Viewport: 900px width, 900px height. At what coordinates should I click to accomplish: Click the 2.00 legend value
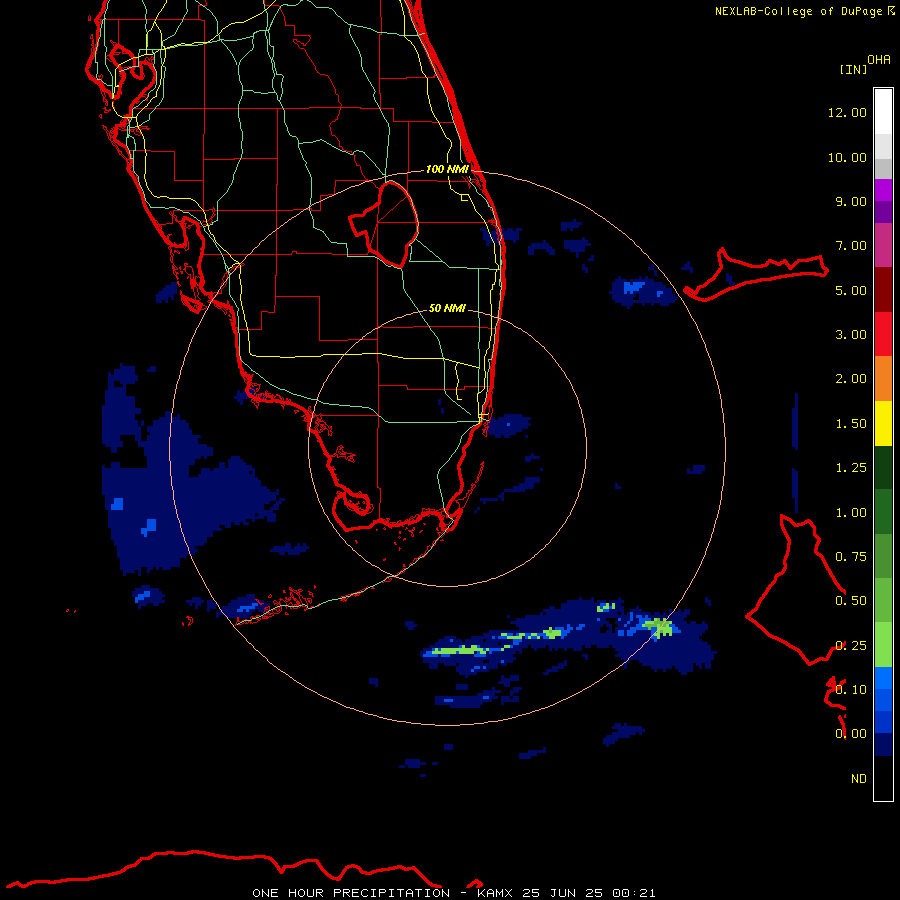pos(851,379)
